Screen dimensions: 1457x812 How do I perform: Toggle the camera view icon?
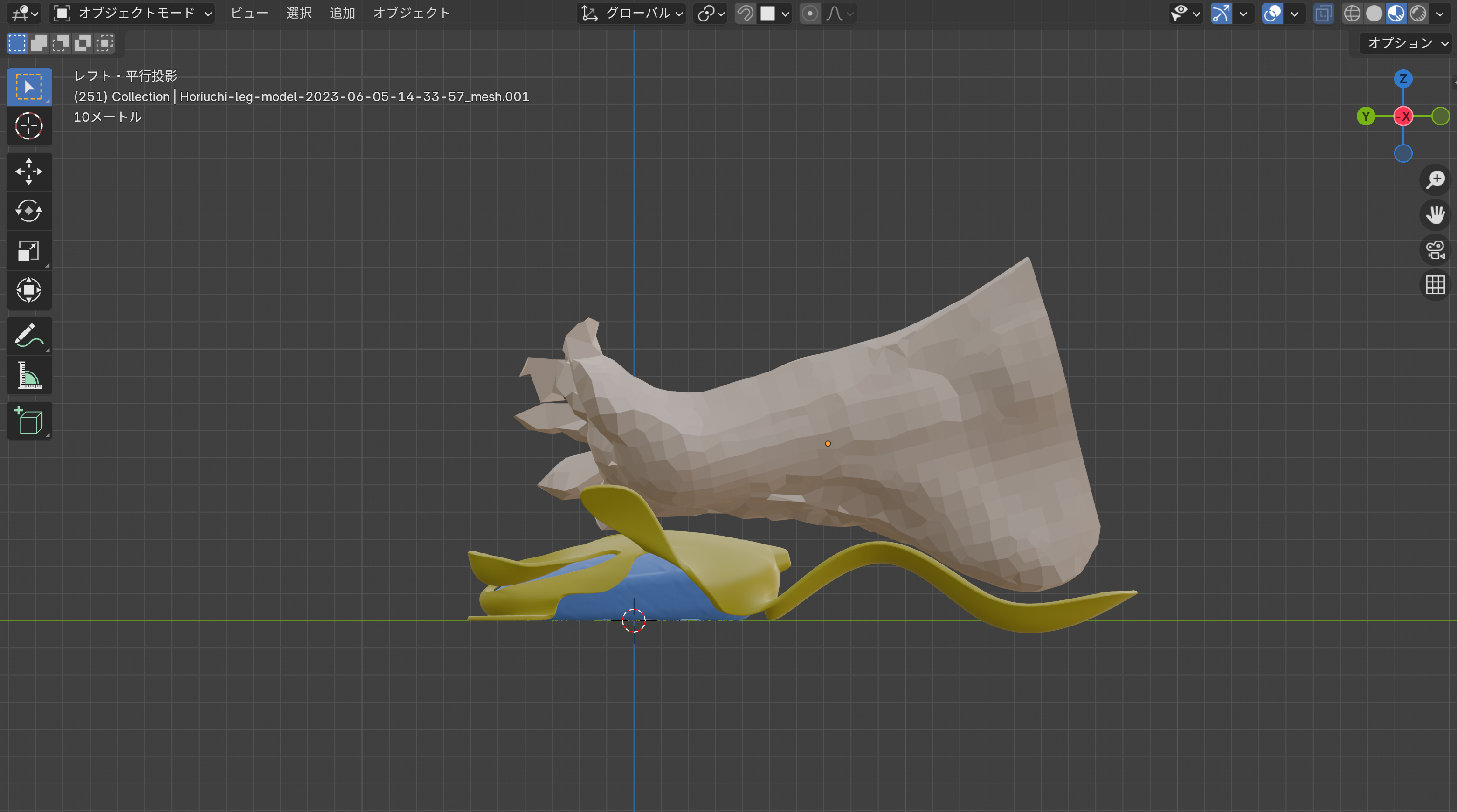tap(1435, 250)
